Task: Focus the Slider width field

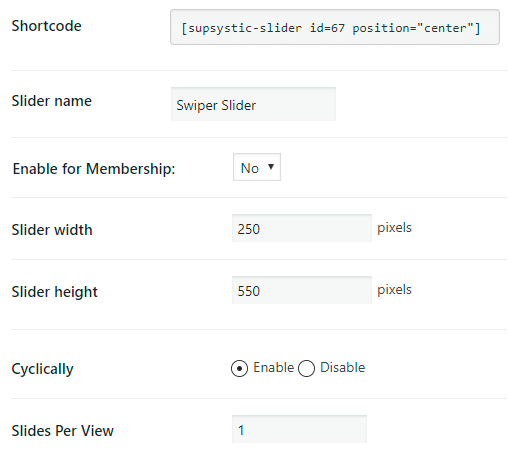Action: (302, 228)
